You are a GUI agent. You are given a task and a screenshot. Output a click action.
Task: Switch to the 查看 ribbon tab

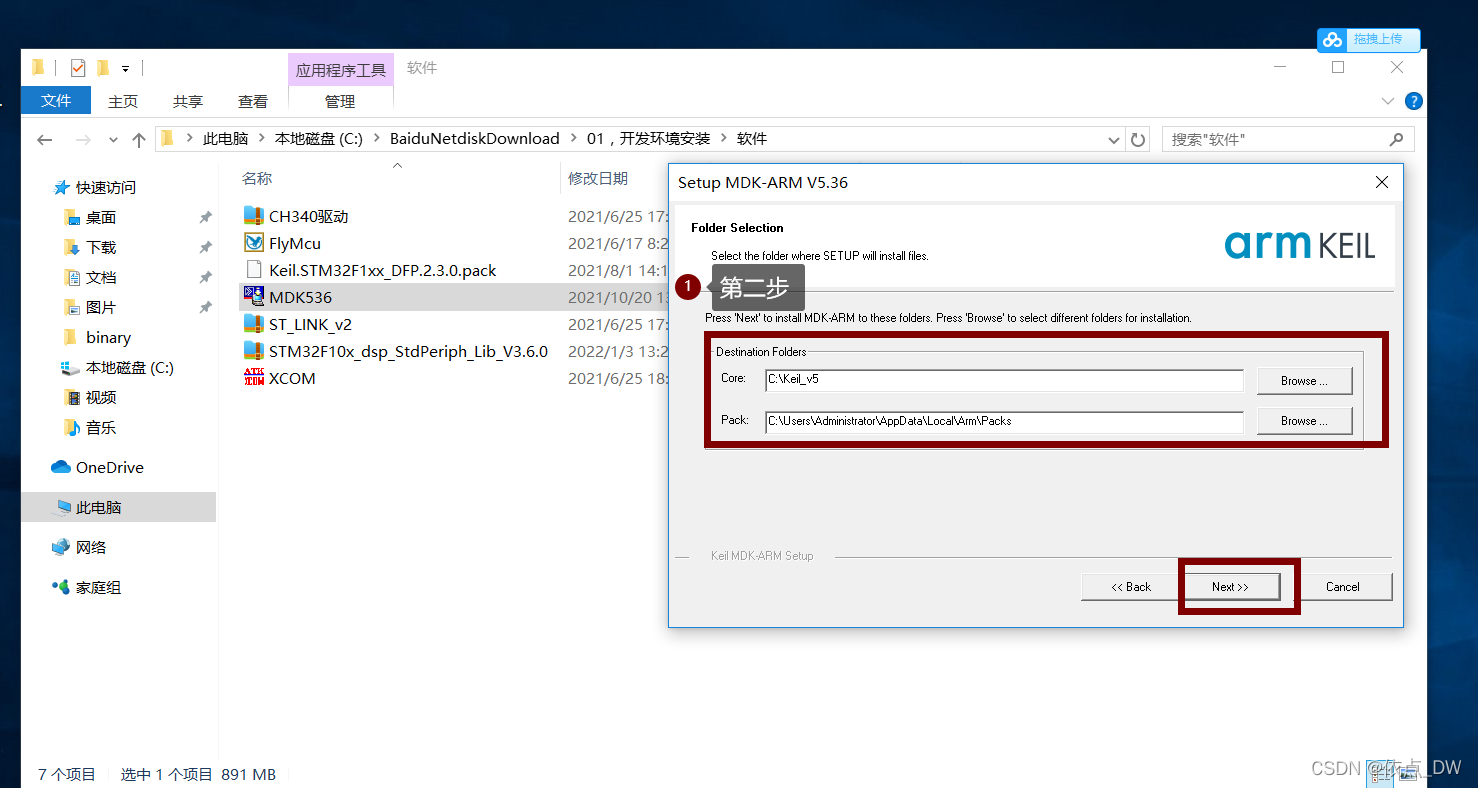[x=253, y=101]
